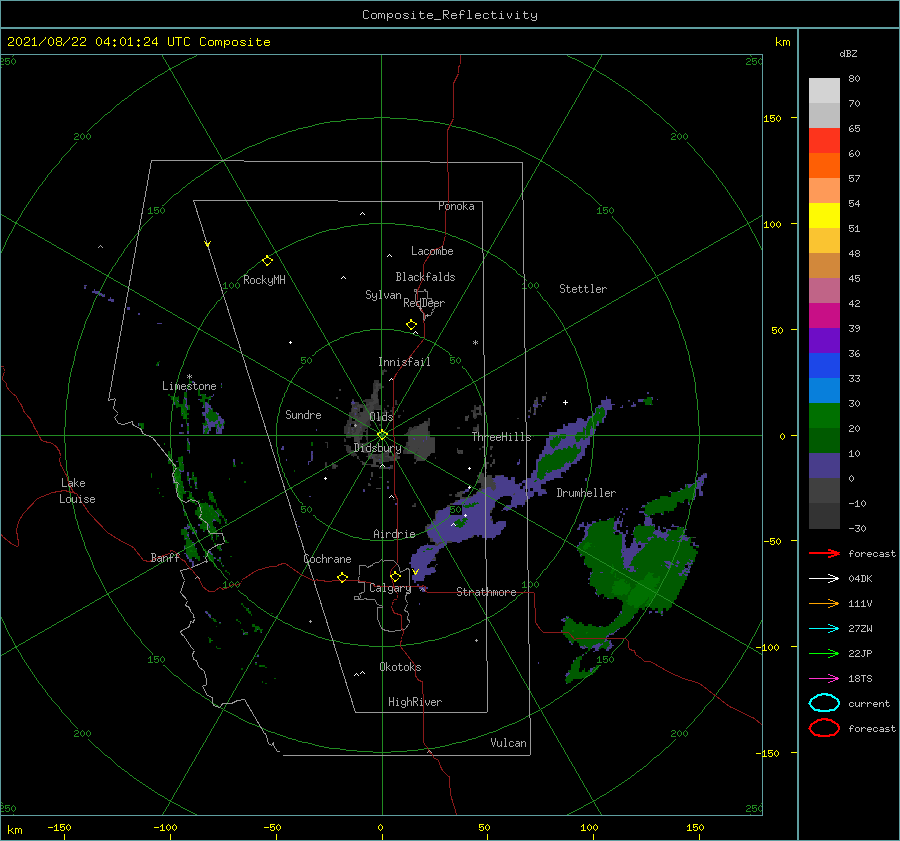Viewport: 900px width, 841px height.
Task: Click the yellow diamond marker near RockyMH
Action: (x=267, y=261)
